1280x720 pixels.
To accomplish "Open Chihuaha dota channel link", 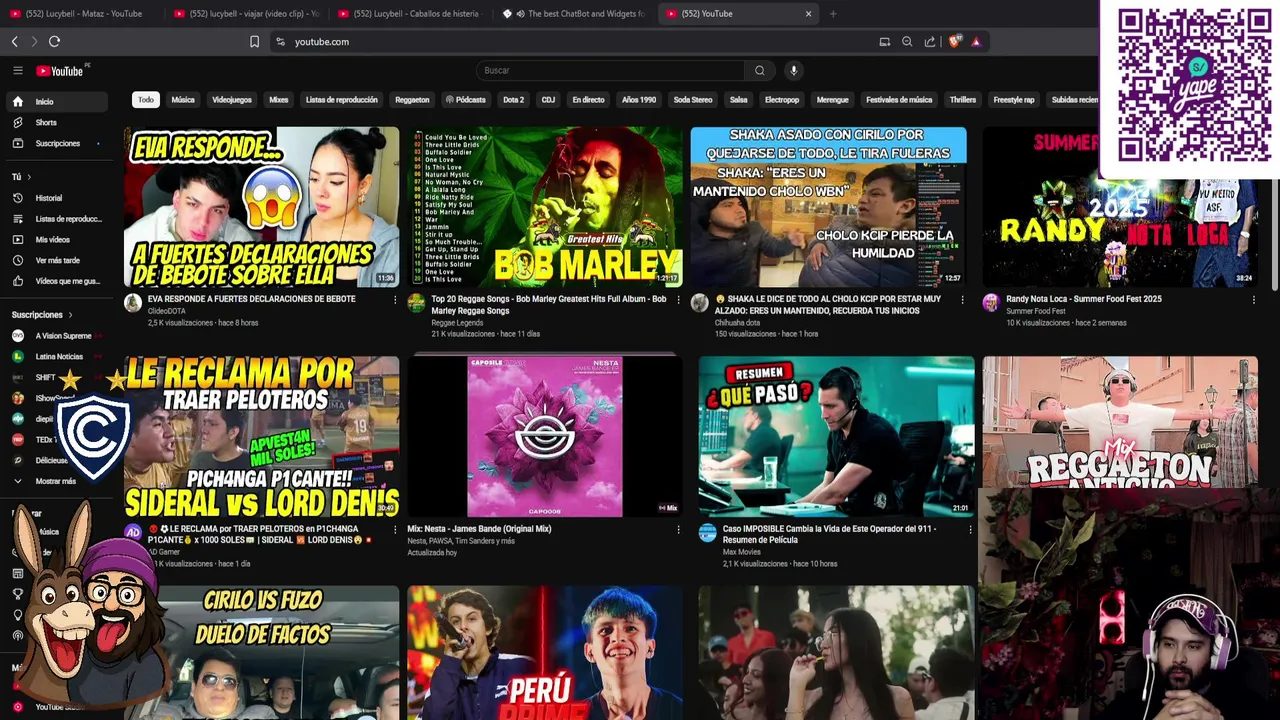I will 737,323.
